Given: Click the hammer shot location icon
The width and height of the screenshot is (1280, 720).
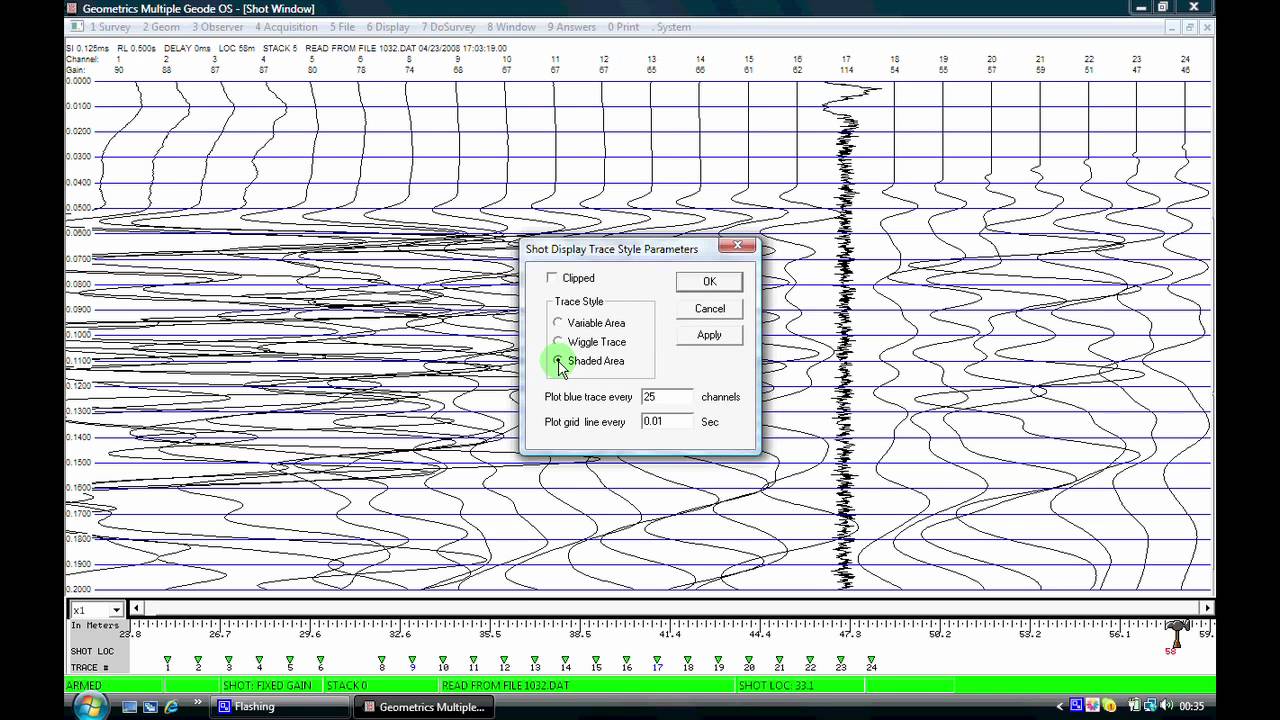Looking at the screenshot, I should [x=1177, y=633].
